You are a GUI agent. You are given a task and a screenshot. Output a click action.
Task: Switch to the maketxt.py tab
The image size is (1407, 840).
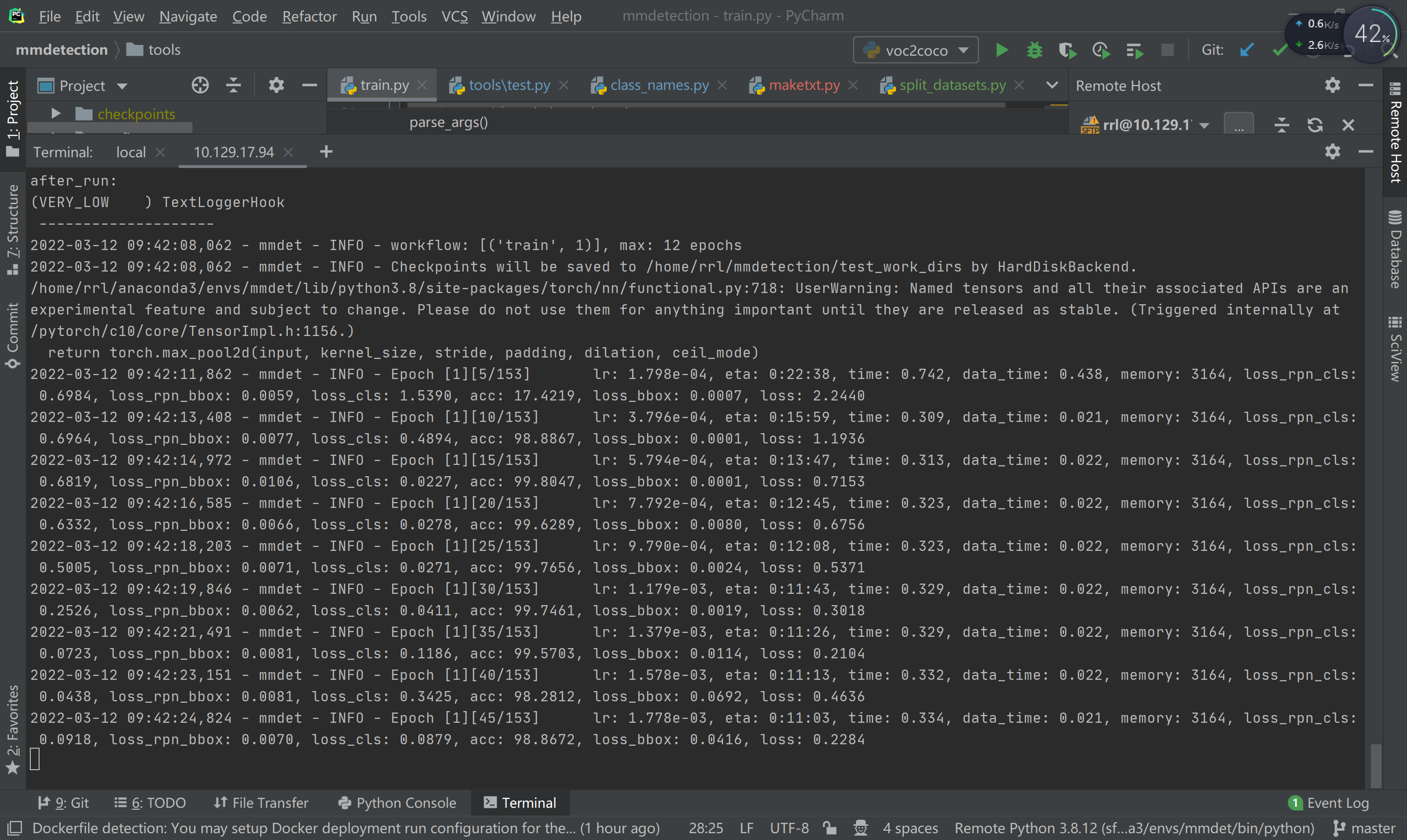[x=804, y=85]
